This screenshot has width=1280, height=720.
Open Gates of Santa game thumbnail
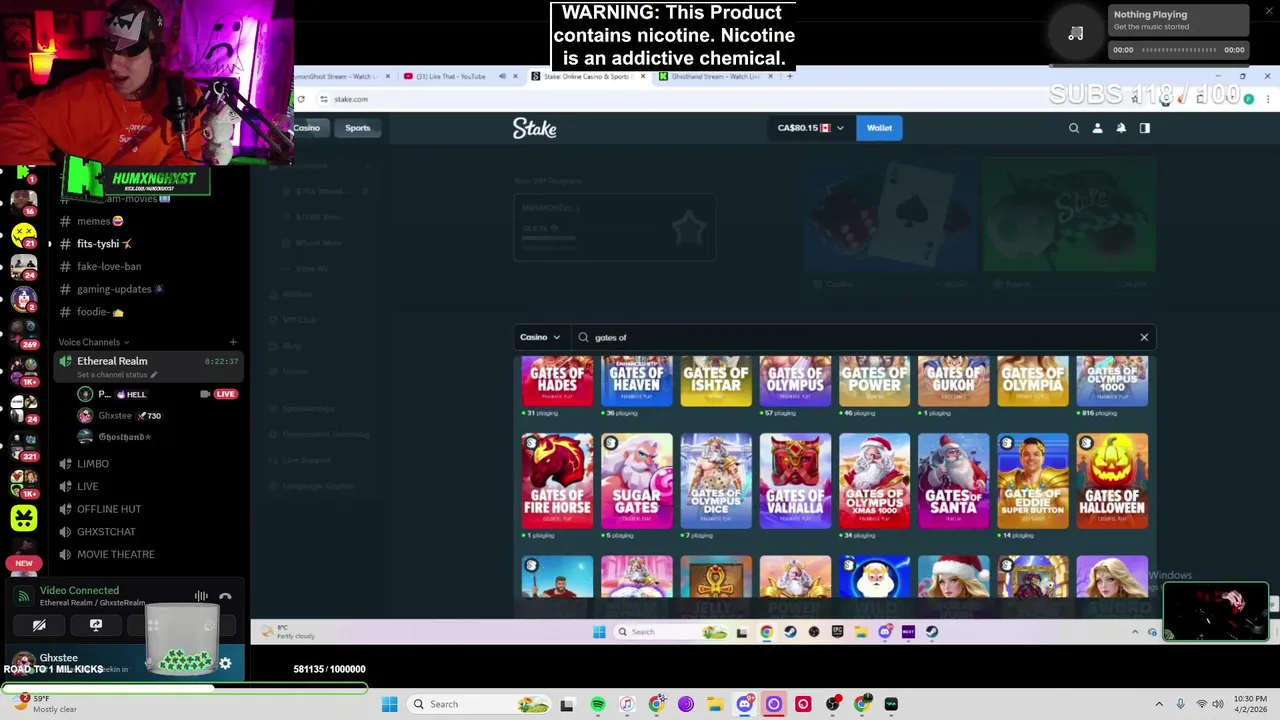pyautogui.click(x=954, y=481)
